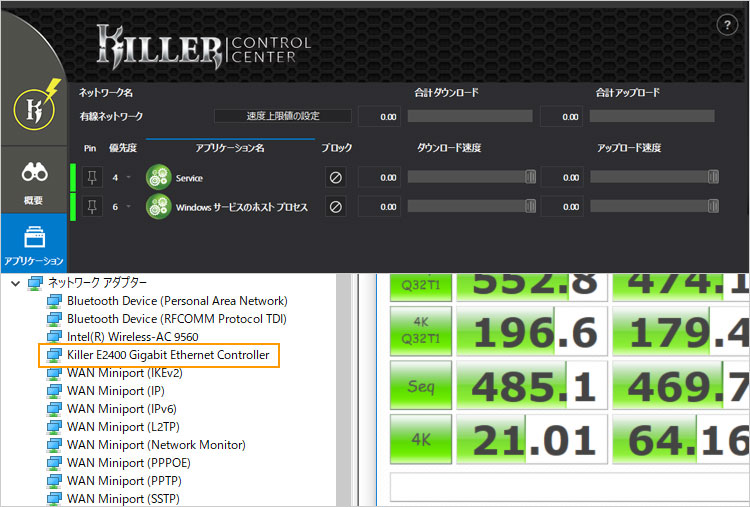Click the Service download speed slider
Viewport: 750px width, 507px height.
pyautogui.click(x=472, y=177)
